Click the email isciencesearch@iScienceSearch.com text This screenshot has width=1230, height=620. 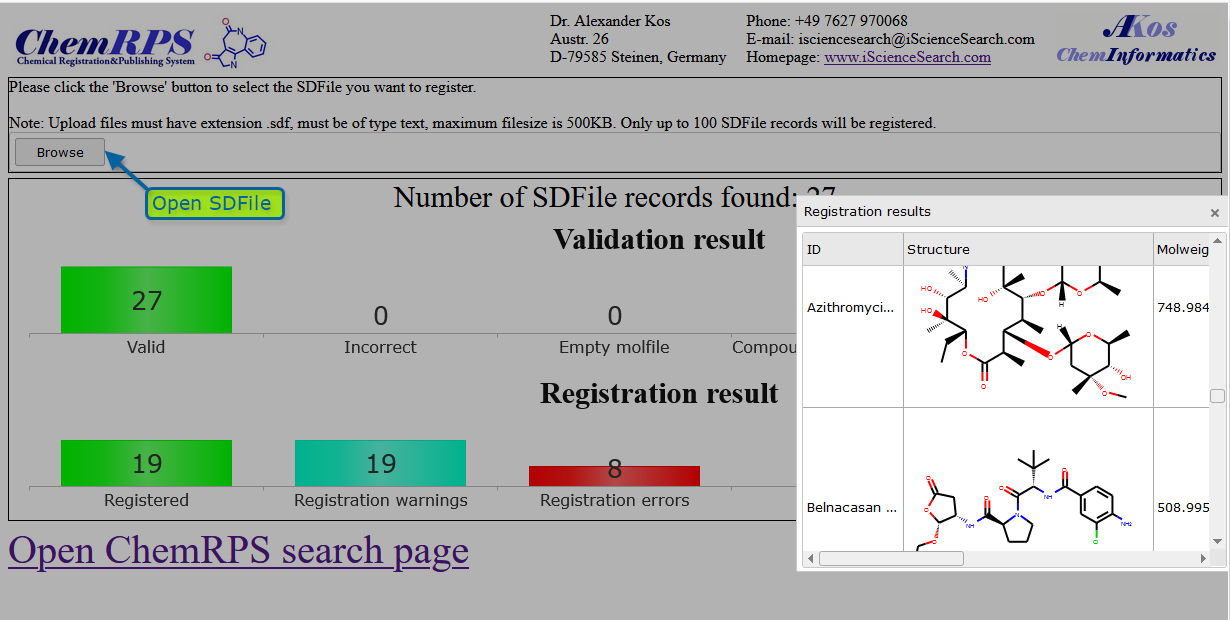pyautogui.click(x=916, y=39)
